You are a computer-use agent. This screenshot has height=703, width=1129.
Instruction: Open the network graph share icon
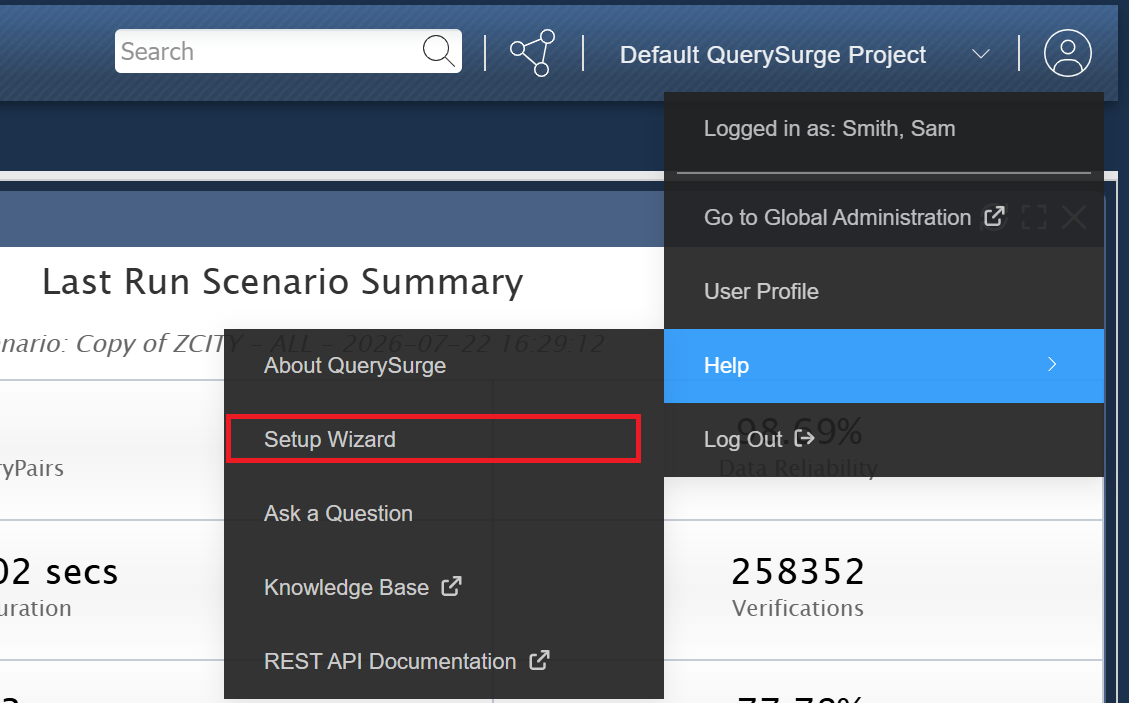click(533, 53)
